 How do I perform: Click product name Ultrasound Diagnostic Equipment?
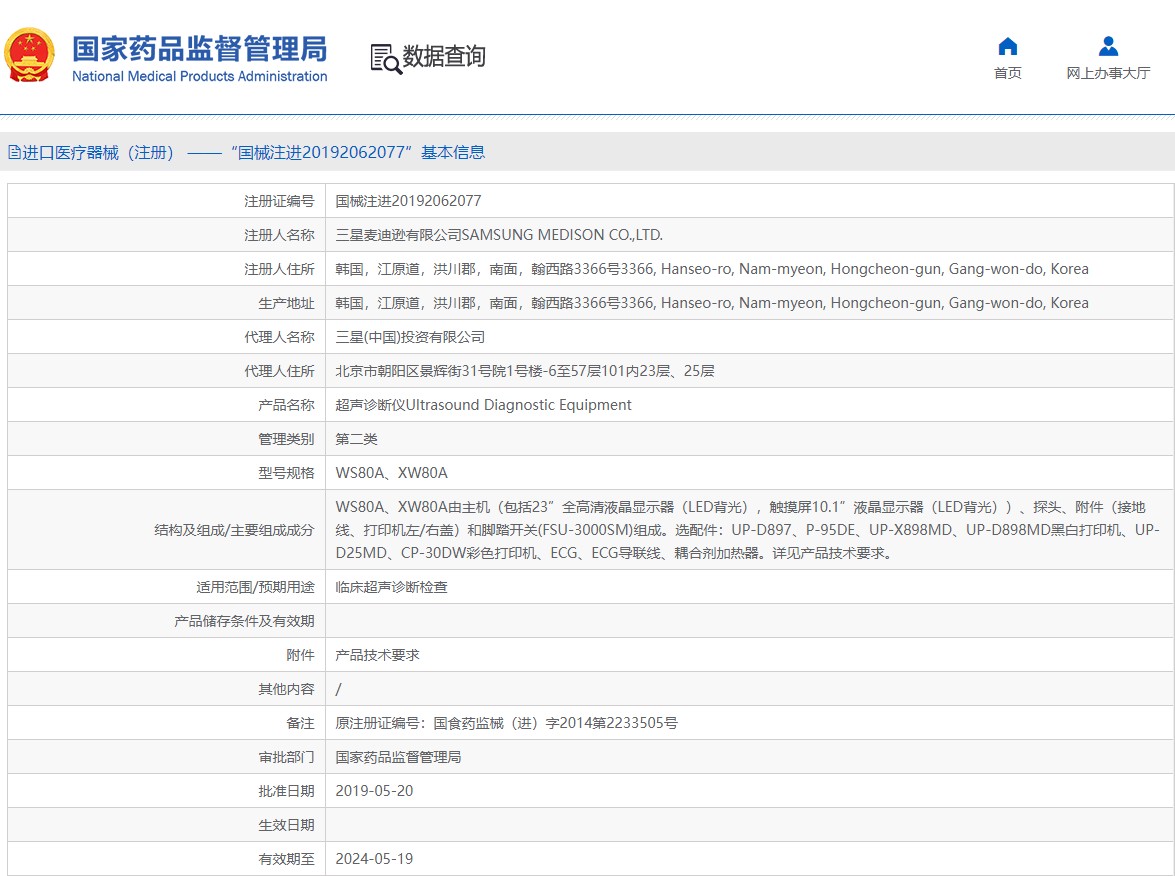(x=483, y=405)
